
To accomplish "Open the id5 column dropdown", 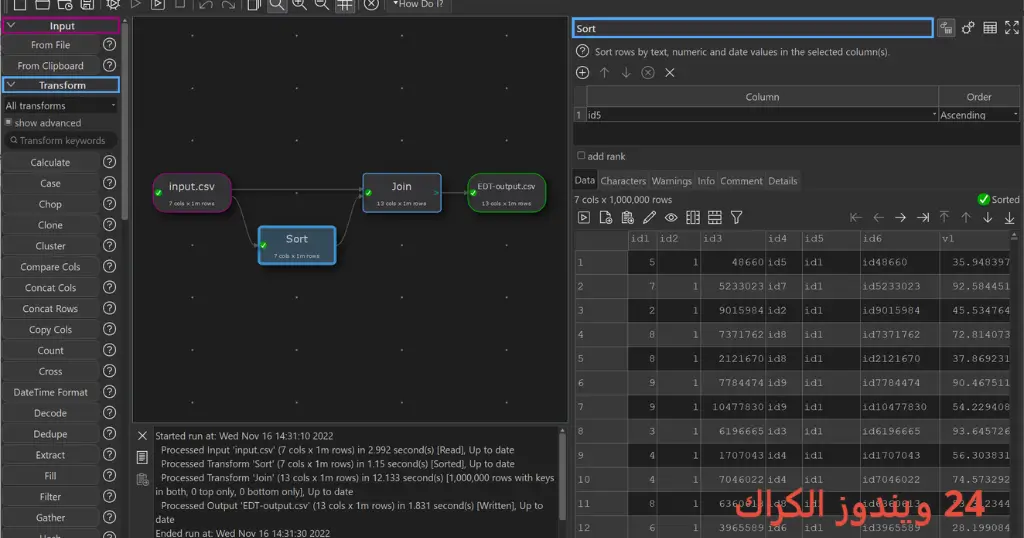I will 762,114.
